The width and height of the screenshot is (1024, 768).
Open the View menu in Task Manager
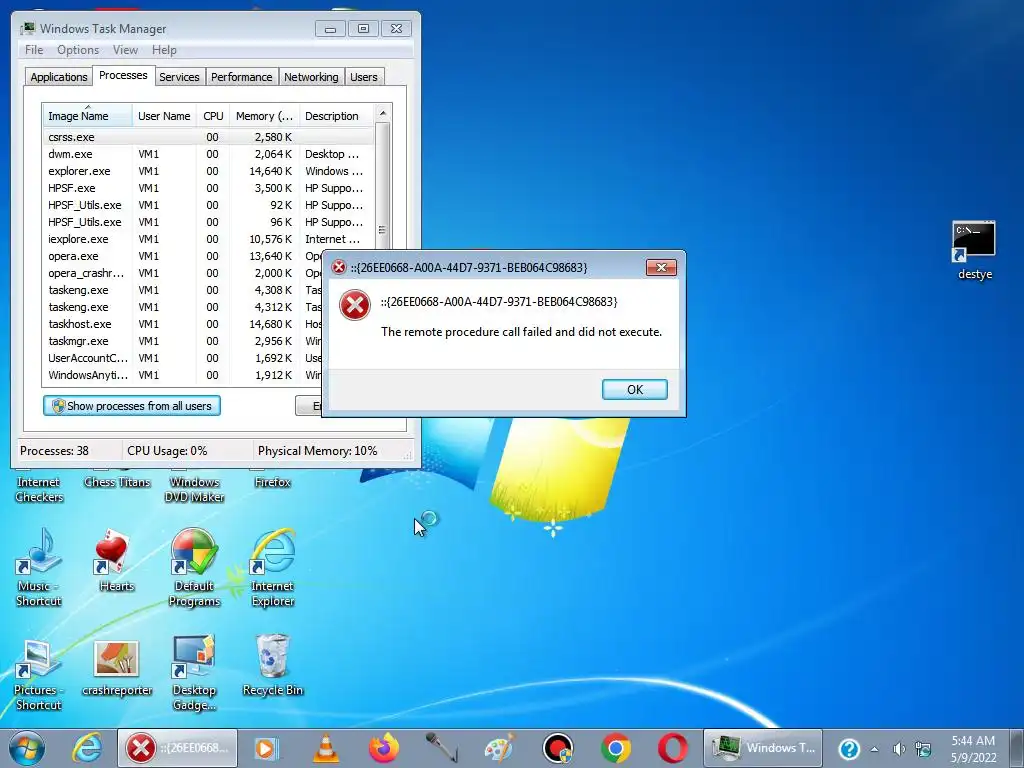pos(125,50)
